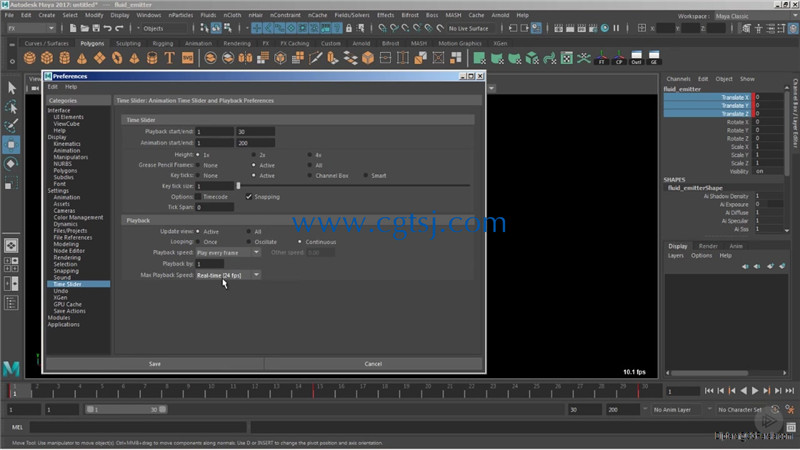The height and width of the screenshot is (450, 800).
Task: Set Looping to Oscillate
Action: [248, 242]
